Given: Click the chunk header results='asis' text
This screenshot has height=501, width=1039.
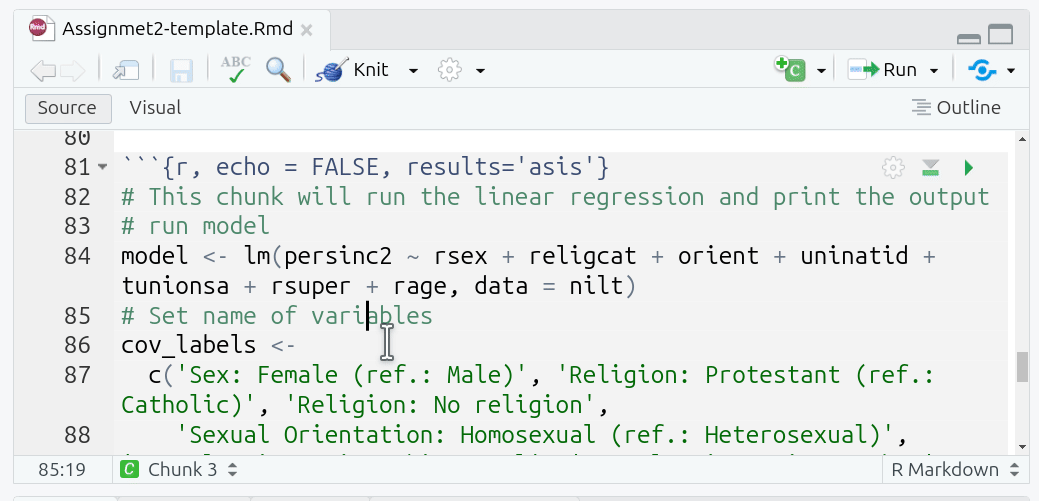Looking at the screenshot, I should [x=502, y=168].
